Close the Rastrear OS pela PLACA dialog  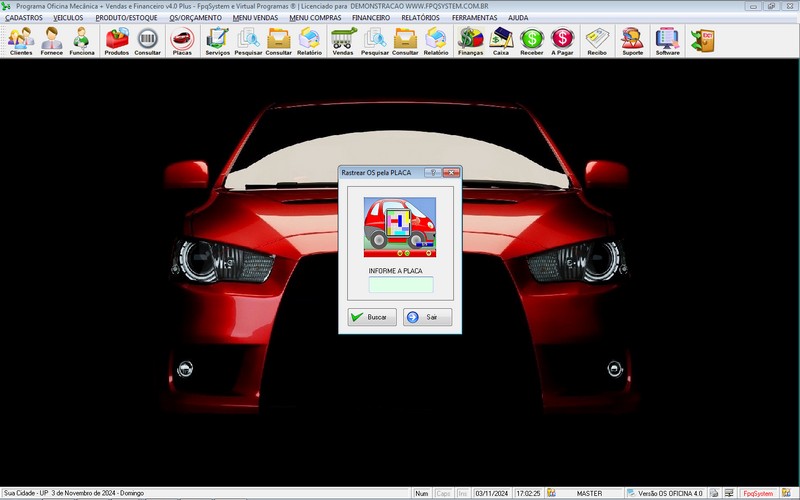(452, 173)
